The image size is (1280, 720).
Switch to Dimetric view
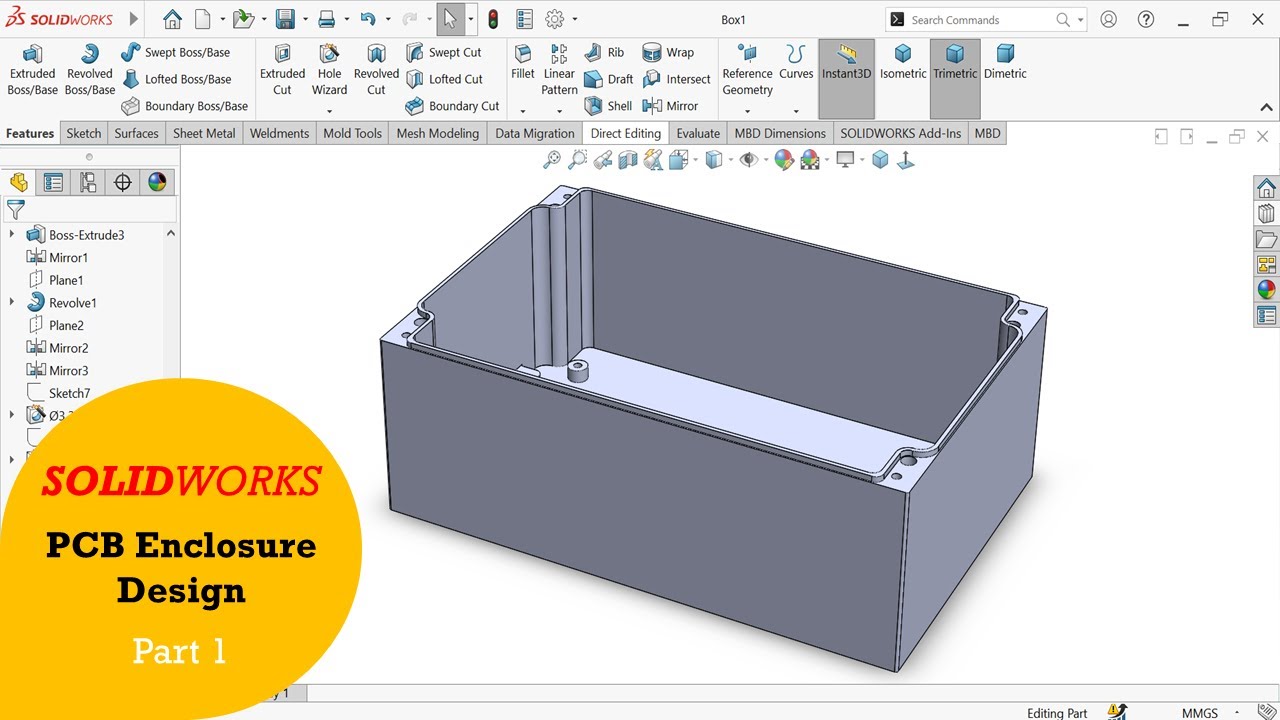pyautogui.click(x=1005, y=62)
